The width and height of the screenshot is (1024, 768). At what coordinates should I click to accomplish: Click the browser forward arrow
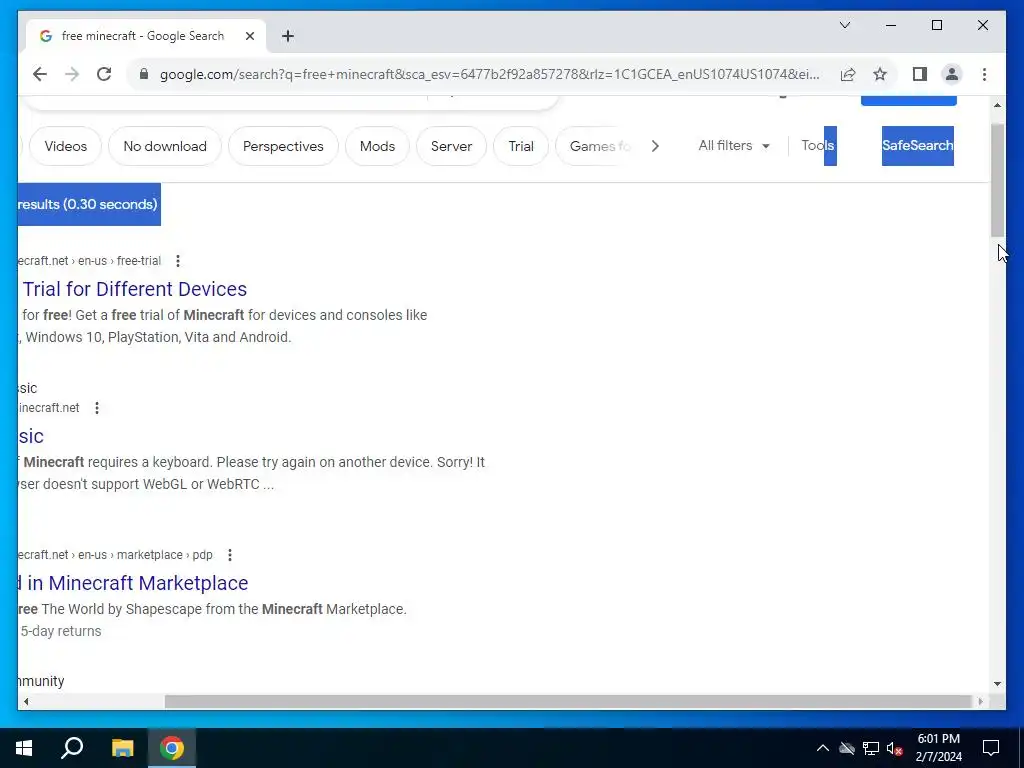click(x=72, y=74)
